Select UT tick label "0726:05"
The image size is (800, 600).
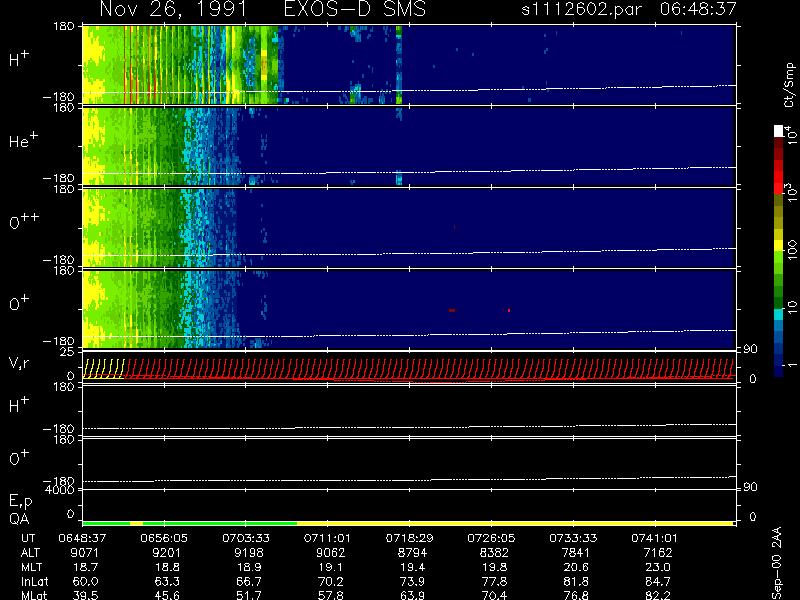[x=491, y=538]
